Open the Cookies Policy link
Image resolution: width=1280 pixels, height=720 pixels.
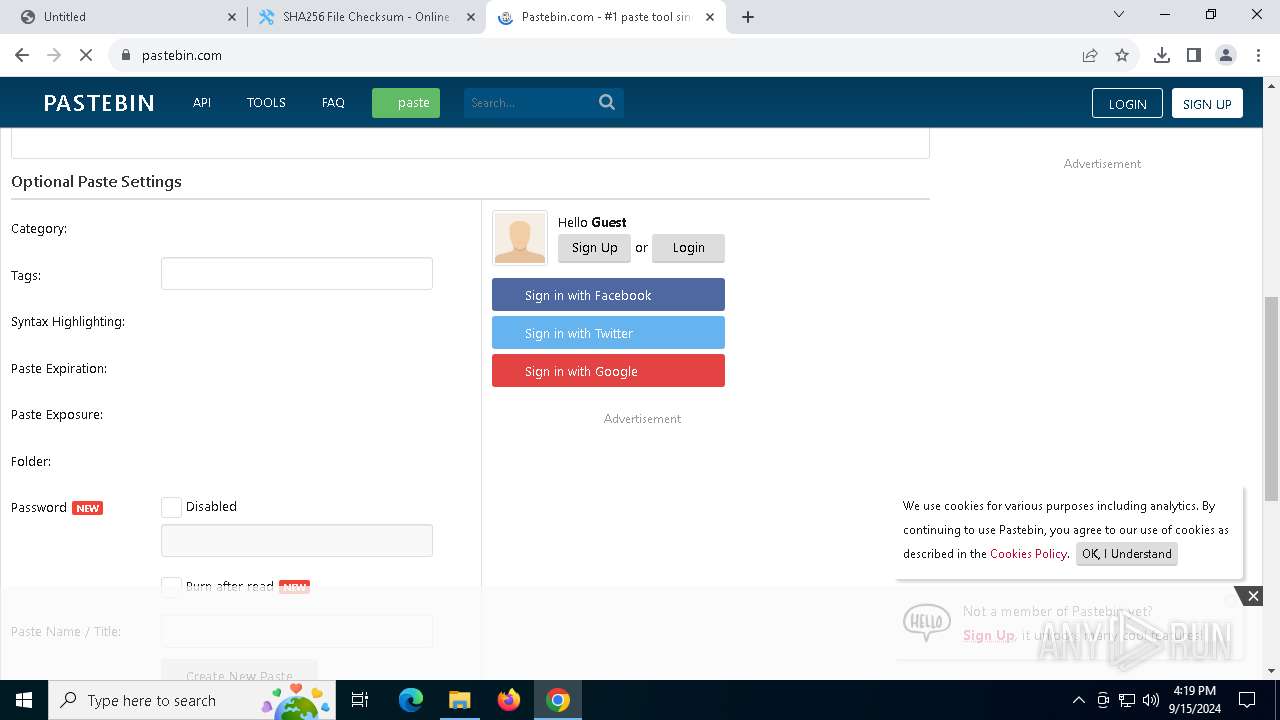tap(1029, 554)
